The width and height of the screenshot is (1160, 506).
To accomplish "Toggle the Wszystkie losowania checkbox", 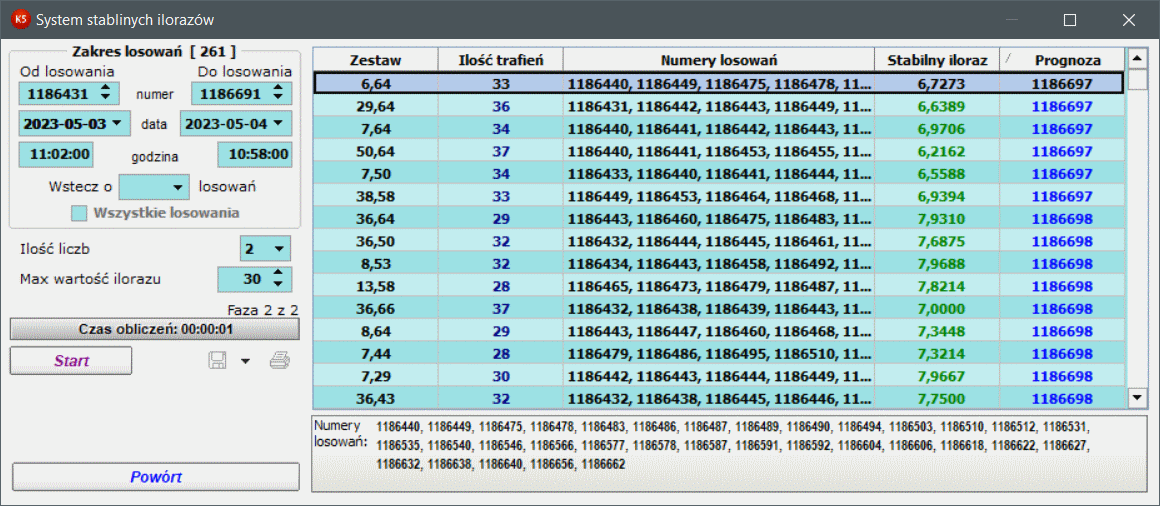I will (x=78, y=214).
